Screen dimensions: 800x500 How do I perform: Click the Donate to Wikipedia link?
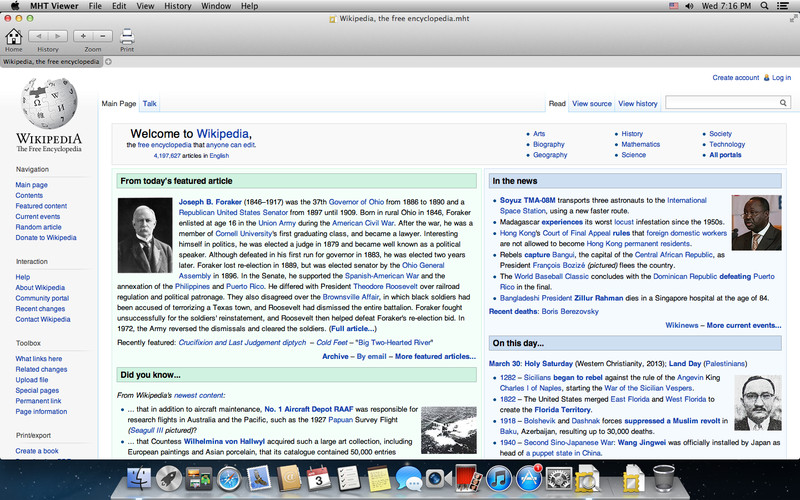pos(46,238)
